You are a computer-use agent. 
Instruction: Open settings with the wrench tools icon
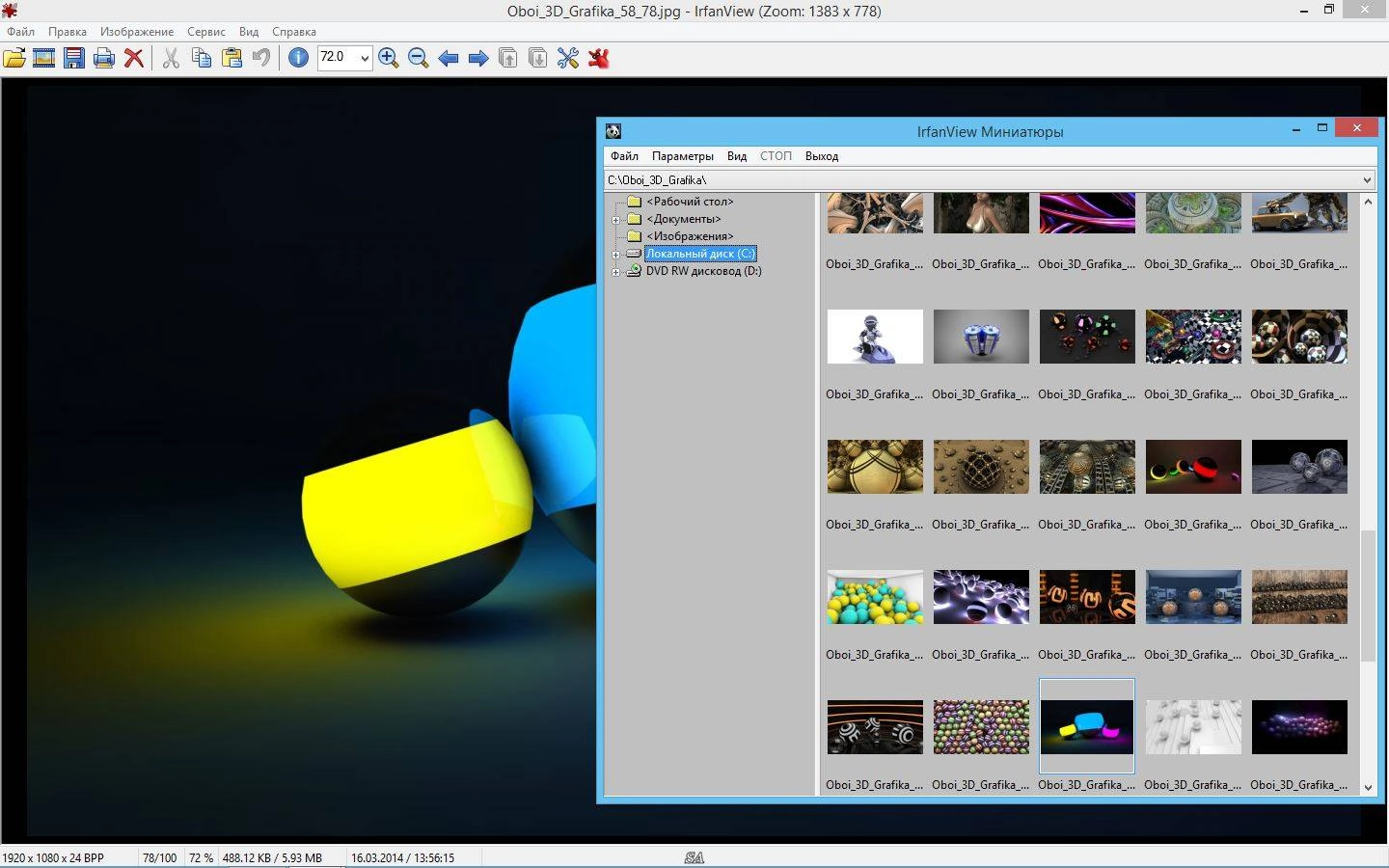568,58
